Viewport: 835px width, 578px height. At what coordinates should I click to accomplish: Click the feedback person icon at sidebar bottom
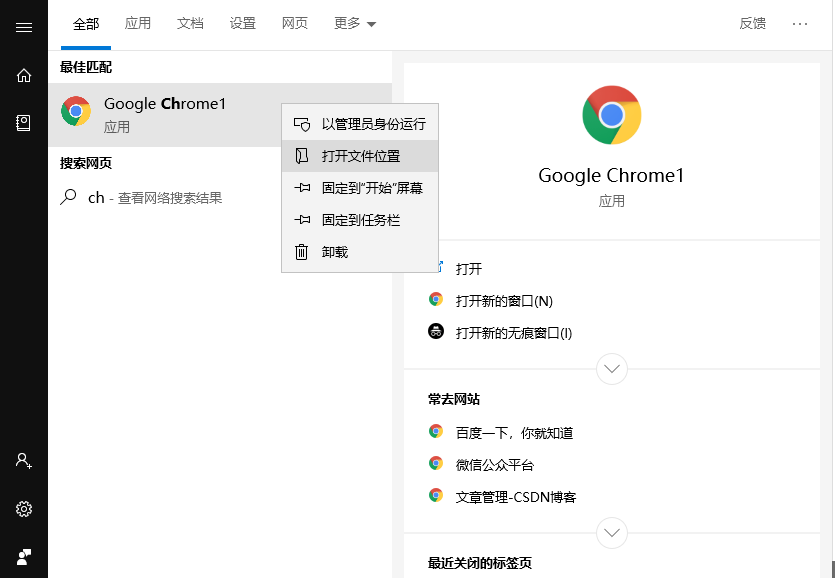pyautogui.click(x=24, y=557)
